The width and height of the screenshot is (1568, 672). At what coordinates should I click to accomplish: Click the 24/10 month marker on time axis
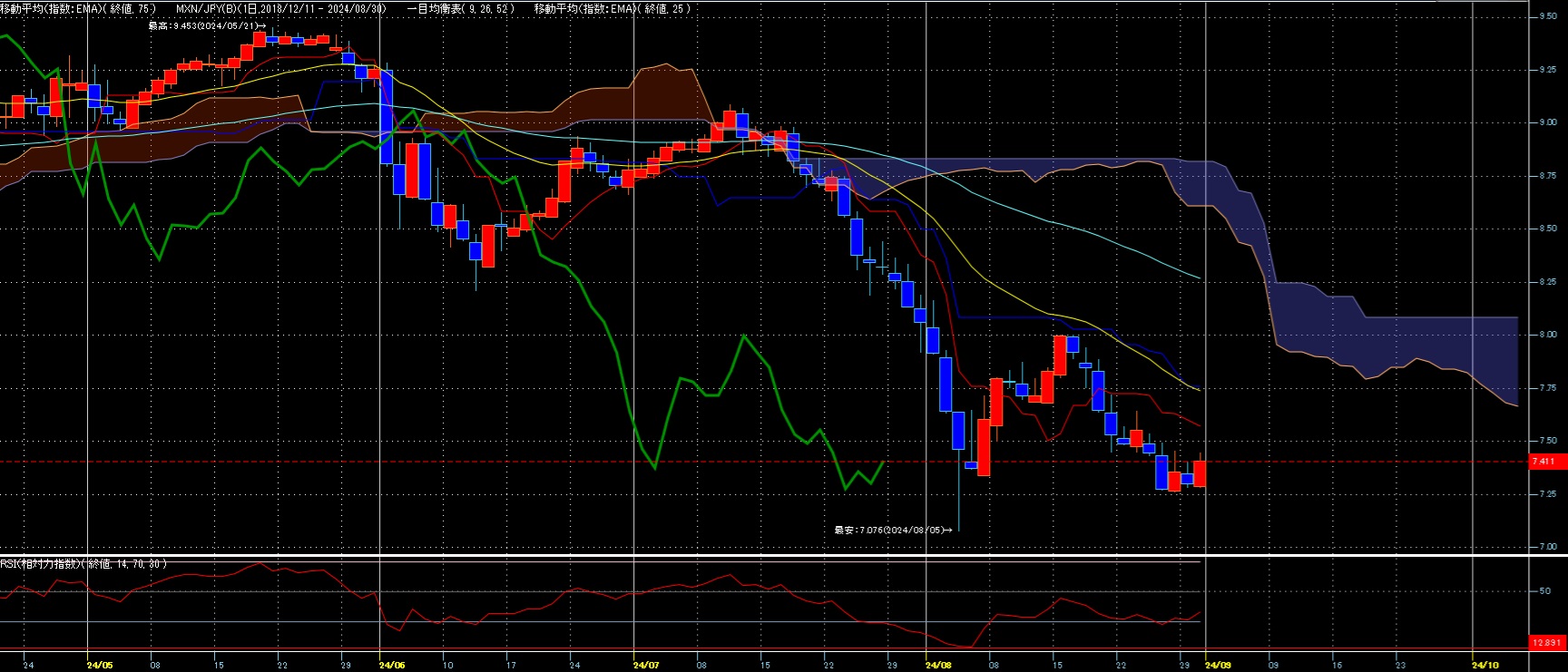click(1485, 665)
